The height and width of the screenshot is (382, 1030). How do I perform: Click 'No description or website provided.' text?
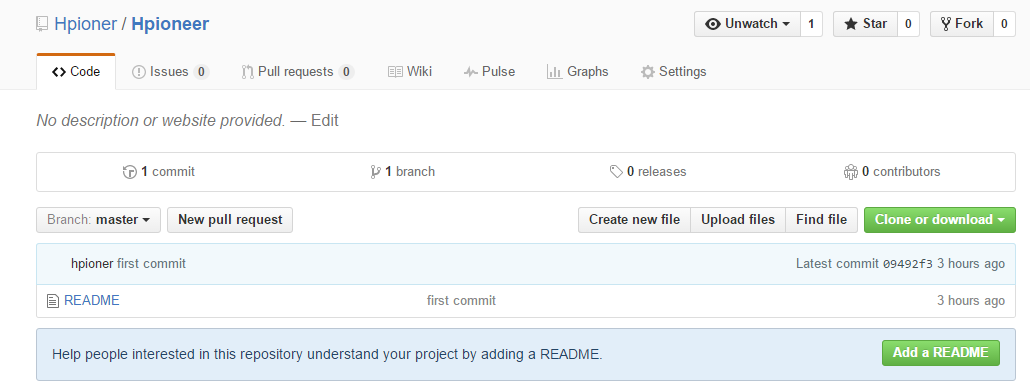click(161, 121)
